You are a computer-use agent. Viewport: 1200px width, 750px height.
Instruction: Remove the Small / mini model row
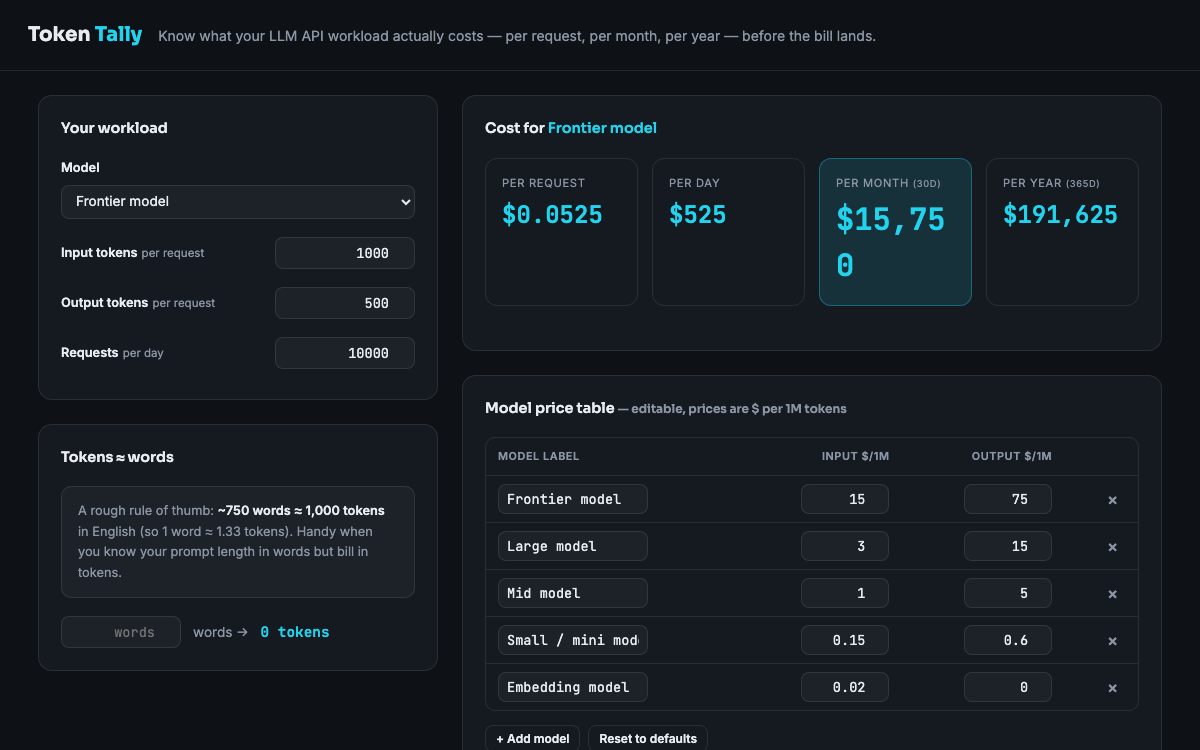pos(1112,641)
